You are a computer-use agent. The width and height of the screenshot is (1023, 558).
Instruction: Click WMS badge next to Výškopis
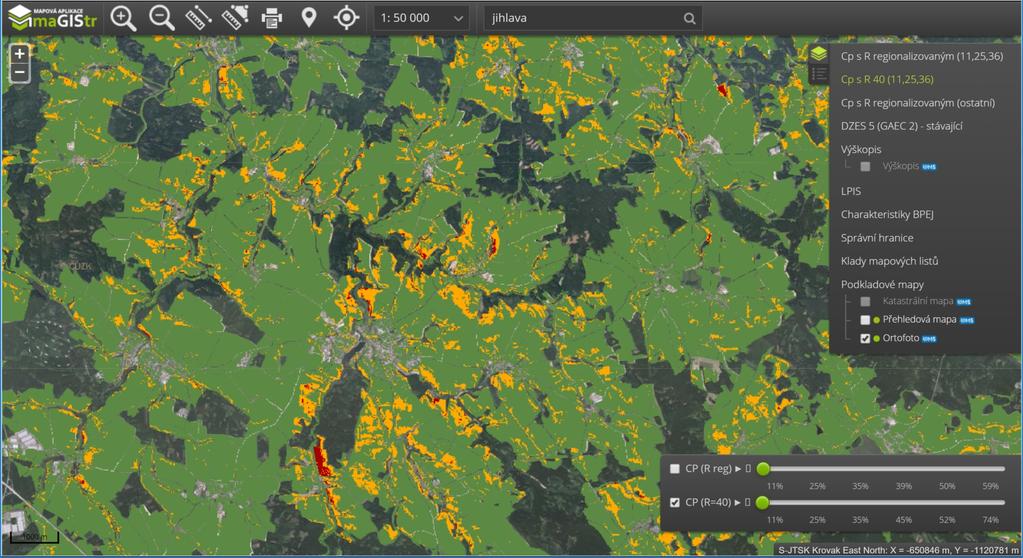[x=929, y=167]
